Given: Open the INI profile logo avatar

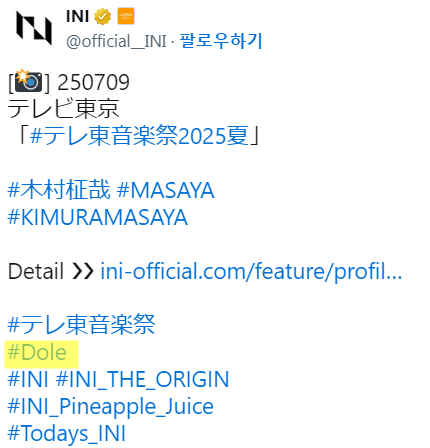Looking at the screenshot, I should tap(34, 28).
